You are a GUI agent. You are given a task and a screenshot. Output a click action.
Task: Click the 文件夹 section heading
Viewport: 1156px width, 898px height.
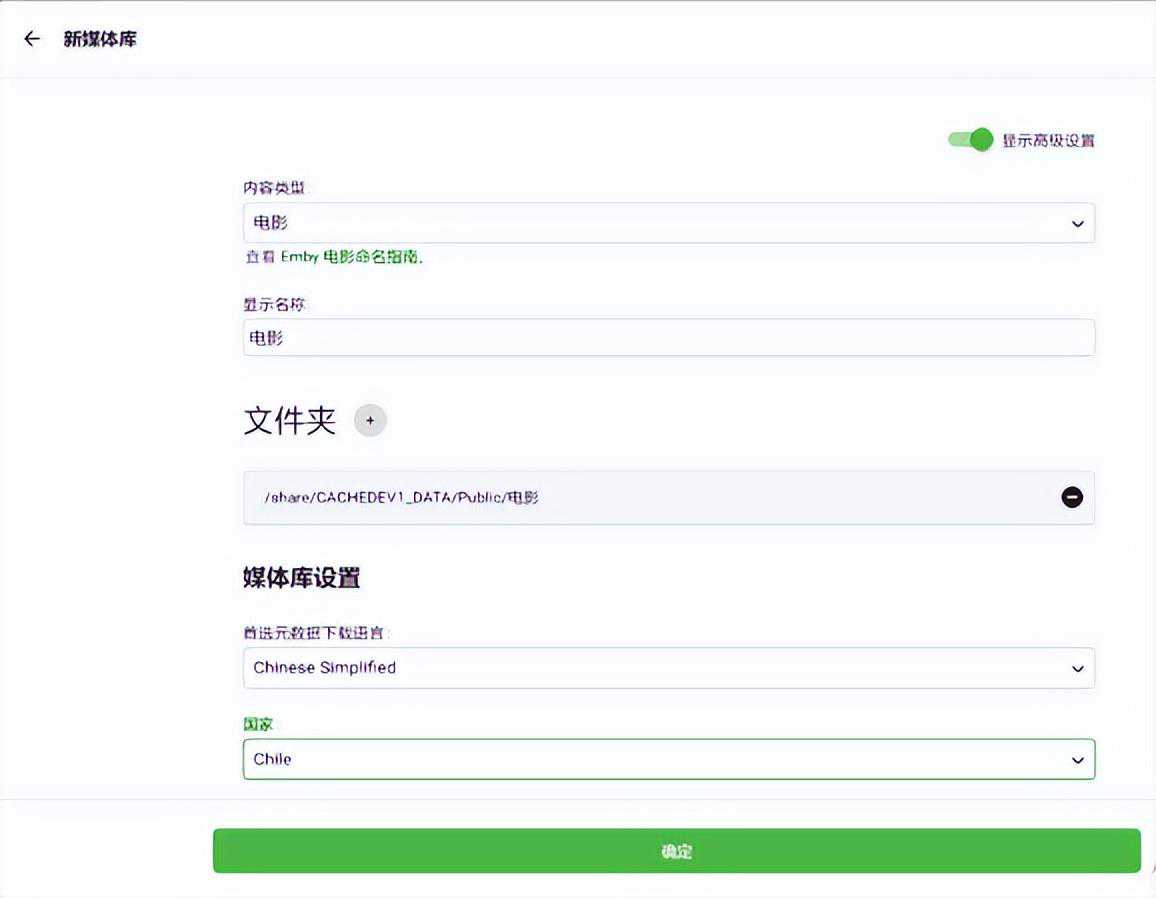click(x=289, y=421)
